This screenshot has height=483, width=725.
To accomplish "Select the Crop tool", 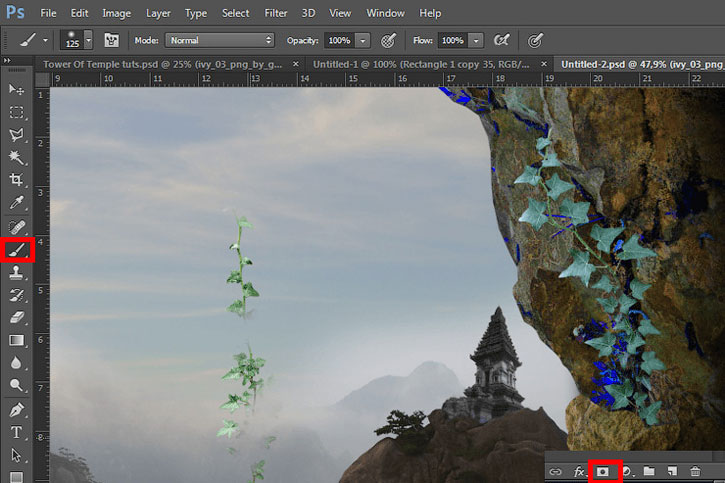I will (17, 180).
